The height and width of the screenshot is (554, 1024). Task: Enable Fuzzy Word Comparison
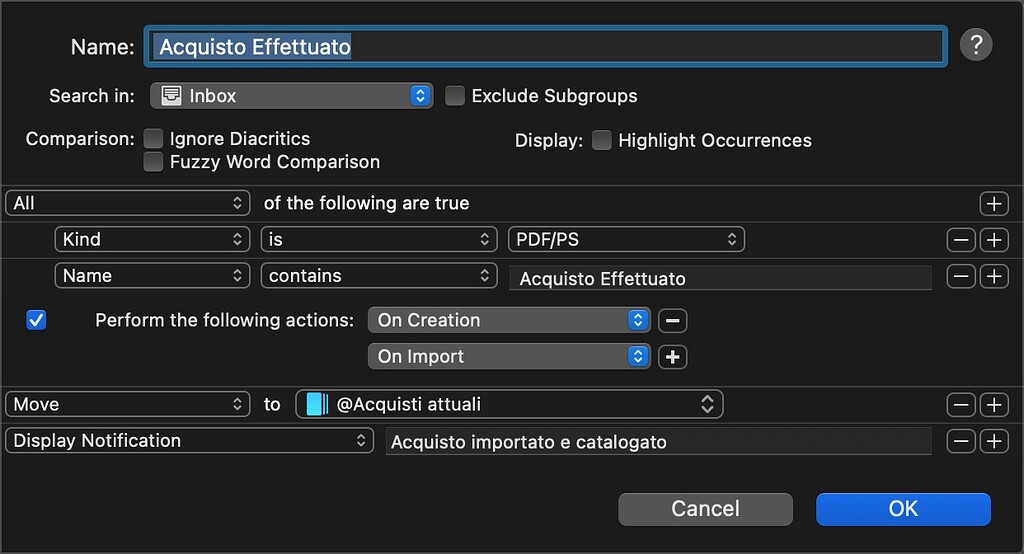pyautogui.click(x=153, y=162)
